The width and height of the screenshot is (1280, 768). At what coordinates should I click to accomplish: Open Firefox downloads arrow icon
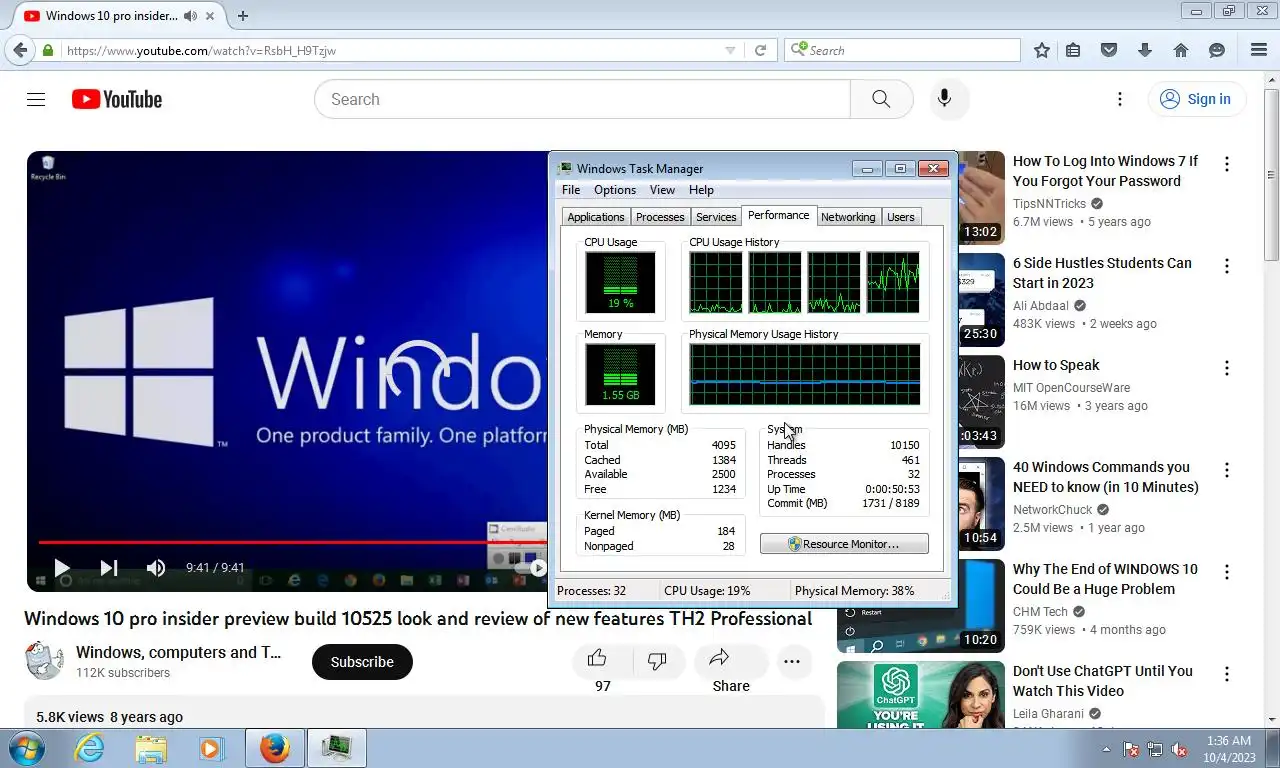click(x=1145, y=50)
